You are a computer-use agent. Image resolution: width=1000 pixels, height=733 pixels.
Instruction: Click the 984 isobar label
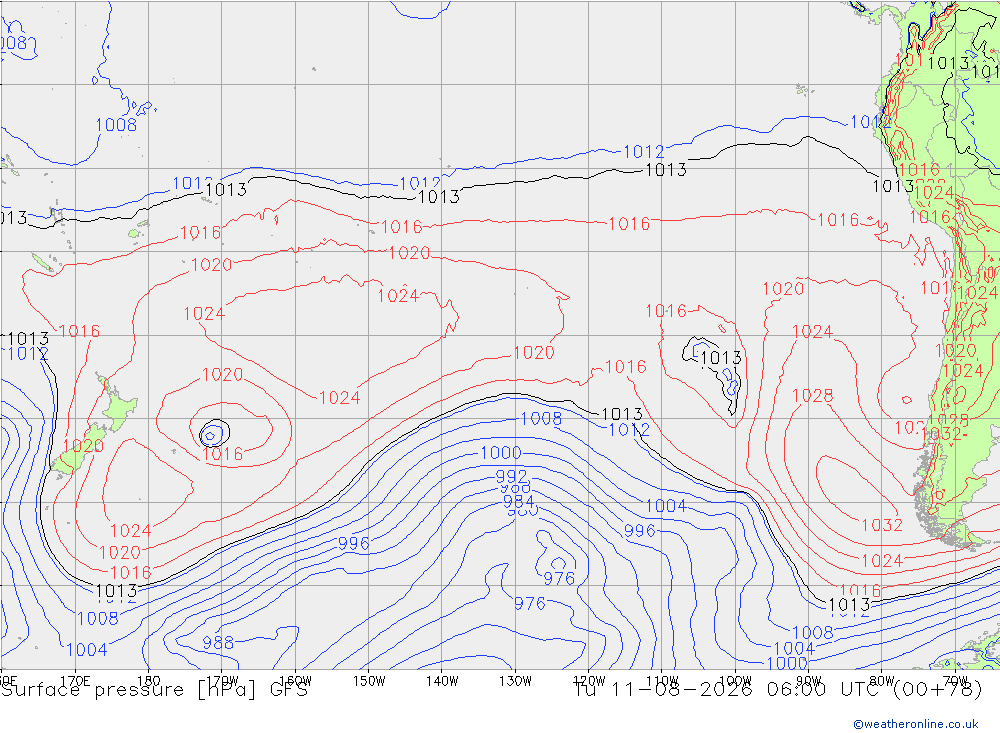518,501
